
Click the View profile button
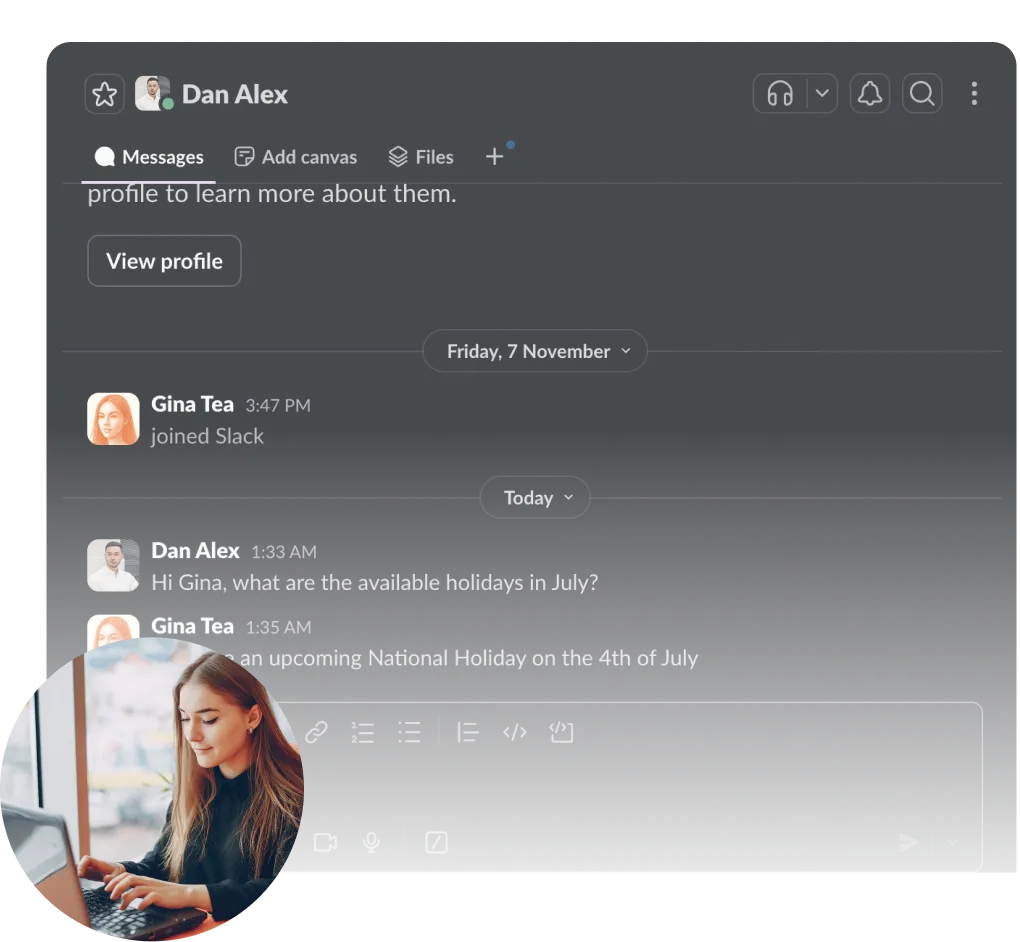(164, 261)
